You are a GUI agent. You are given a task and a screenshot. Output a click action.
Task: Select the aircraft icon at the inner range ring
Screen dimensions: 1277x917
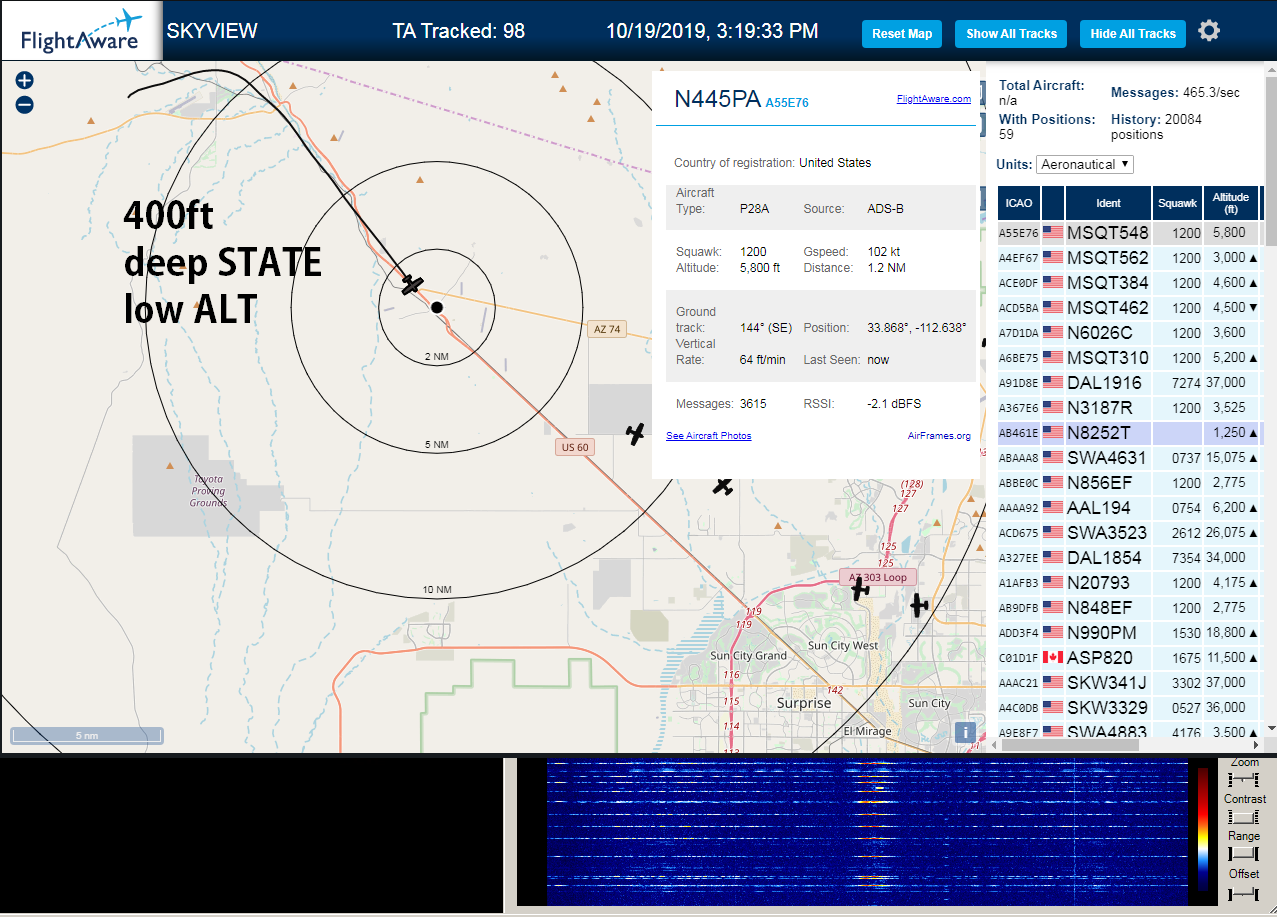[x=412, y=285]
